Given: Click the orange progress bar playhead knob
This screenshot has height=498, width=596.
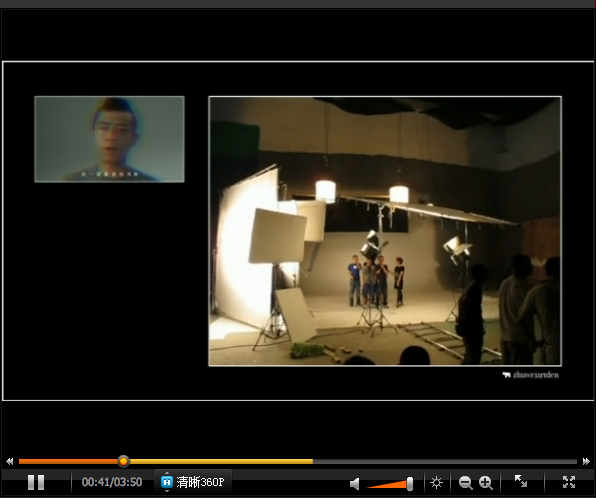Looking at the screenshot, I should click(x=123, y=461).
